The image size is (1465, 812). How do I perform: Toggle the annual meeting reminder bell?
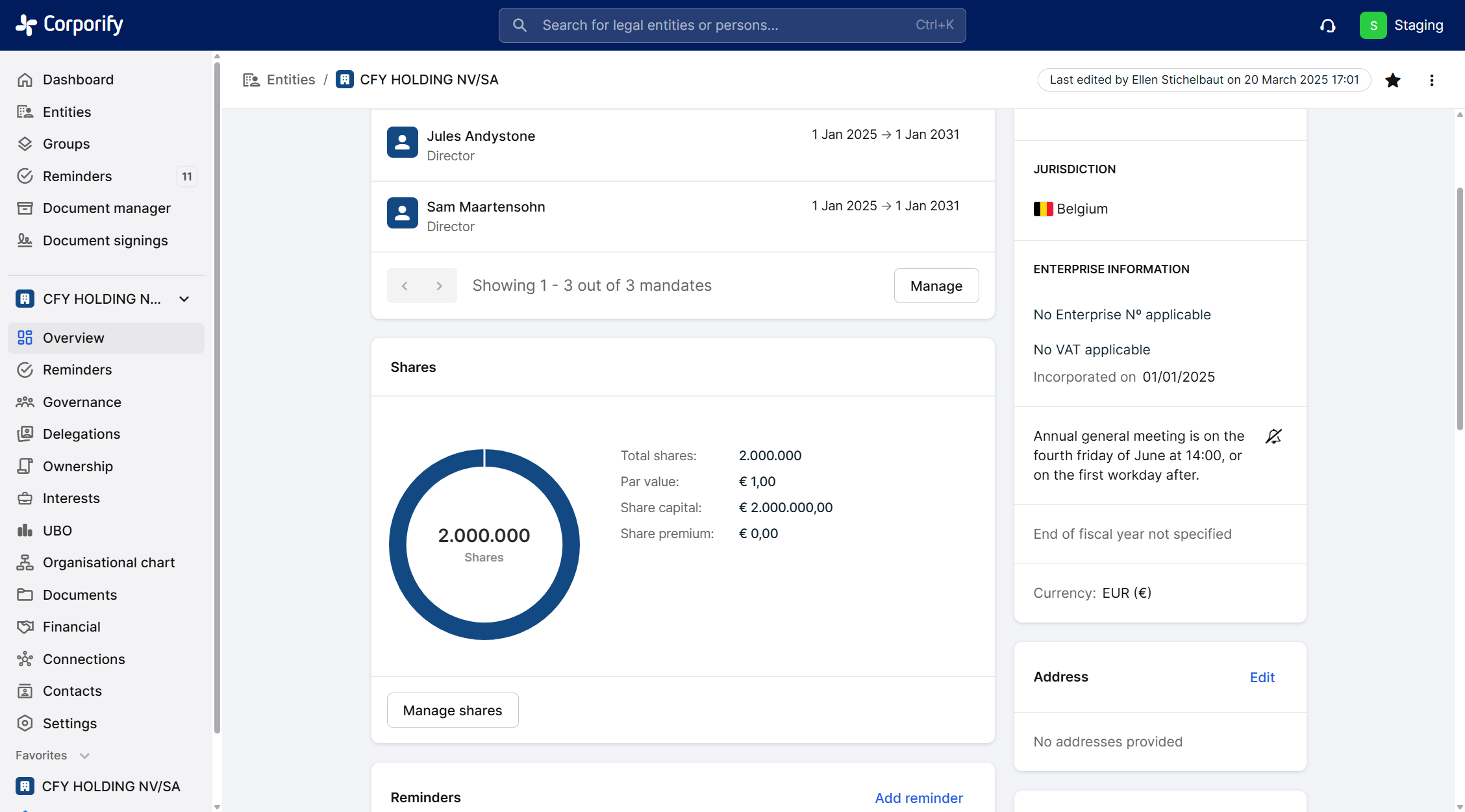1273,436
